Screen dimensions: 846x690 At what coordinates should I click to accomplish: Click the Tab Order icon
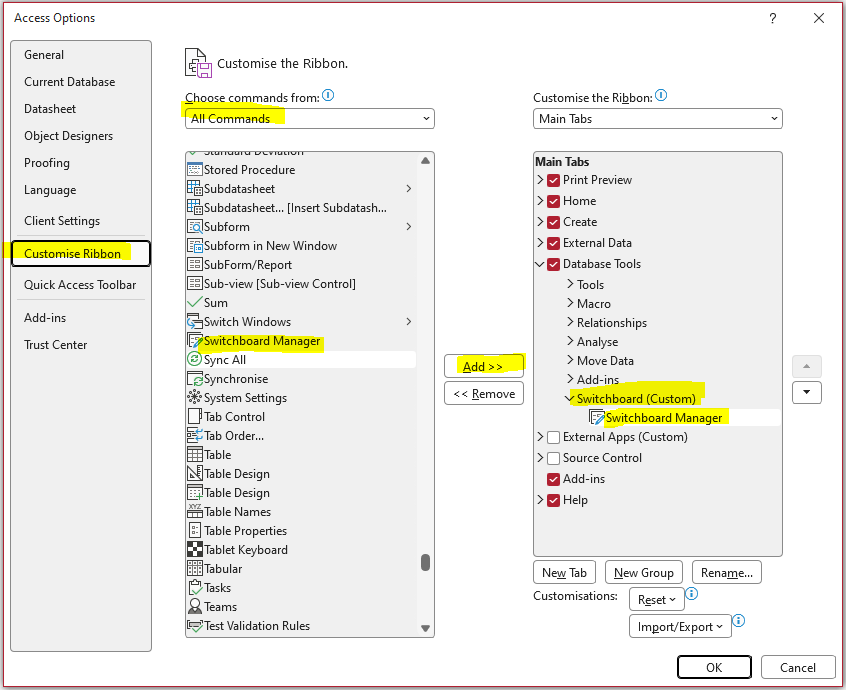[x=194, y=435]
